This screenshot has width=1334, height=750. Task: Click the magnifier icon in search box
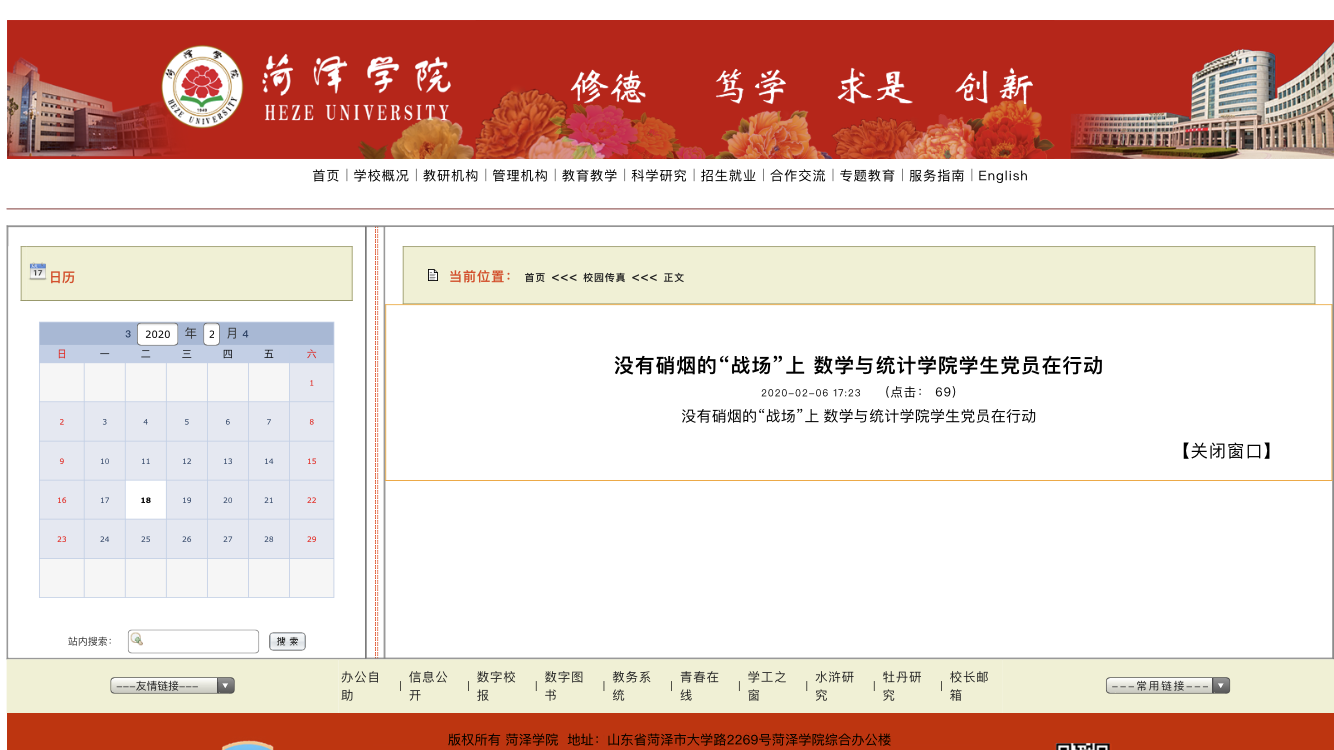click(138, 640)
